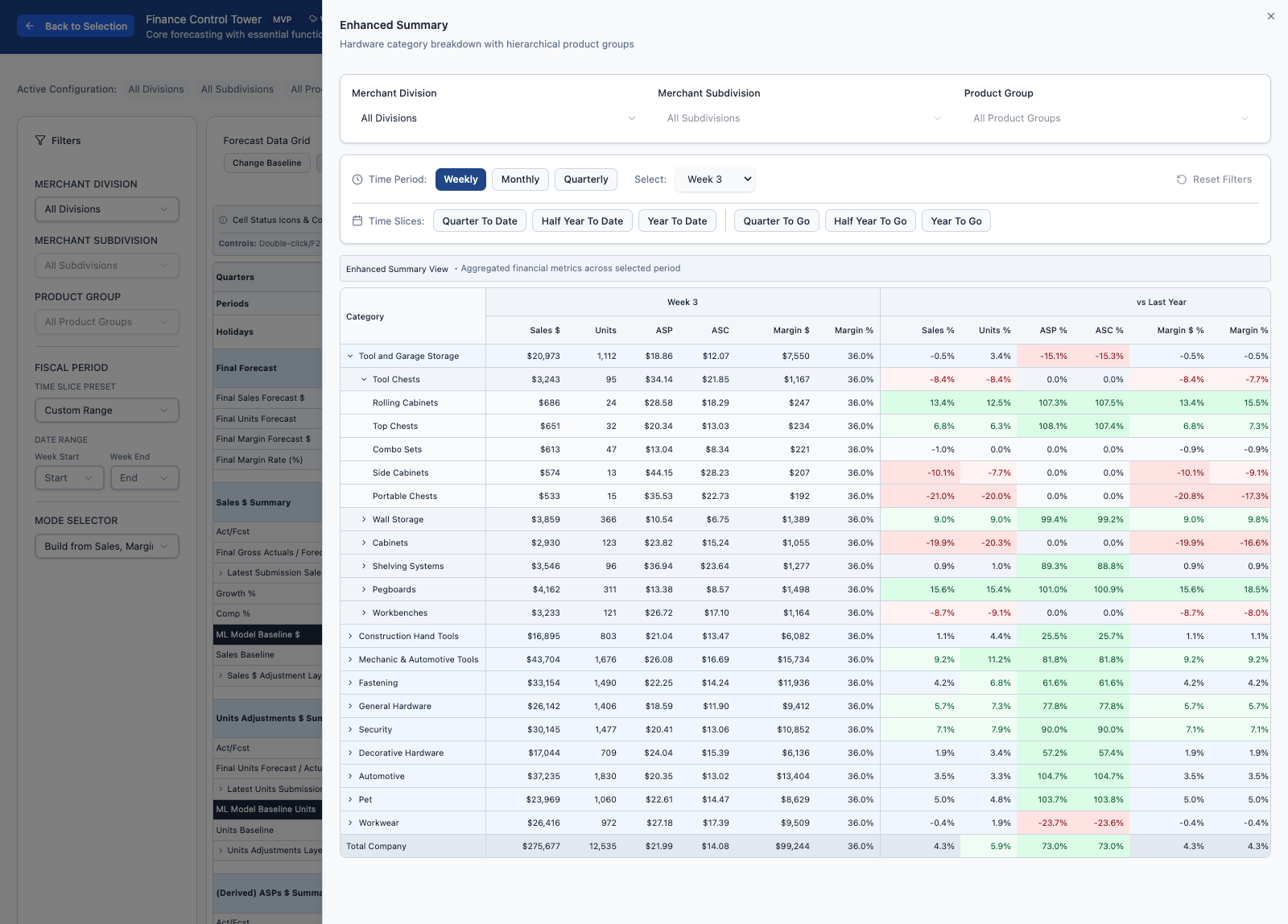1288x924 pixels.
Task: Open the Mode Selector dropdown
Action: (x=106, y=546)
